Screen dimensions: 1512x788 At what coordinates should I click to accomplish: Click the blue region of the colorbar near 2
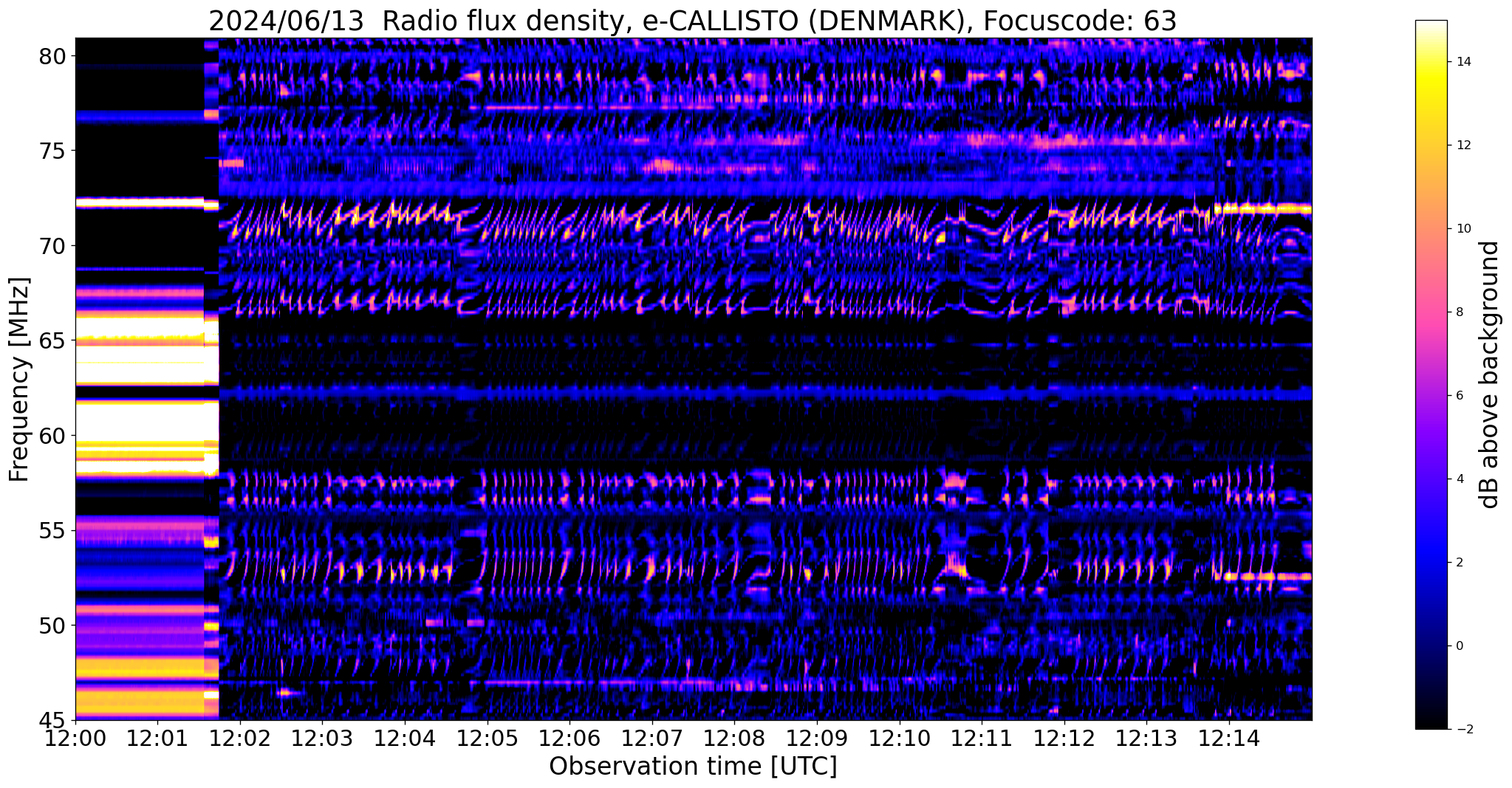pos(1431,563)
